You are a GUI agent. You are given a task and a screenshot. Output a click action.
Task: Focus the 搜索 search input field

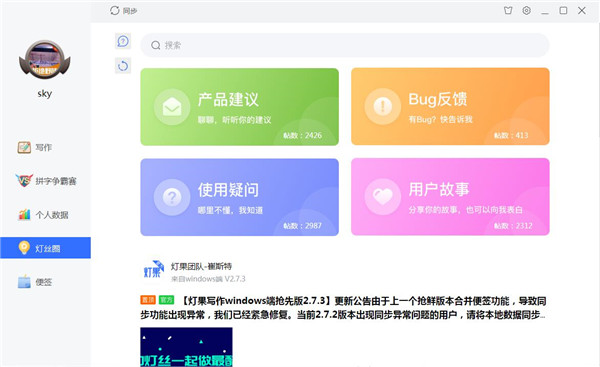coord(345,46)
